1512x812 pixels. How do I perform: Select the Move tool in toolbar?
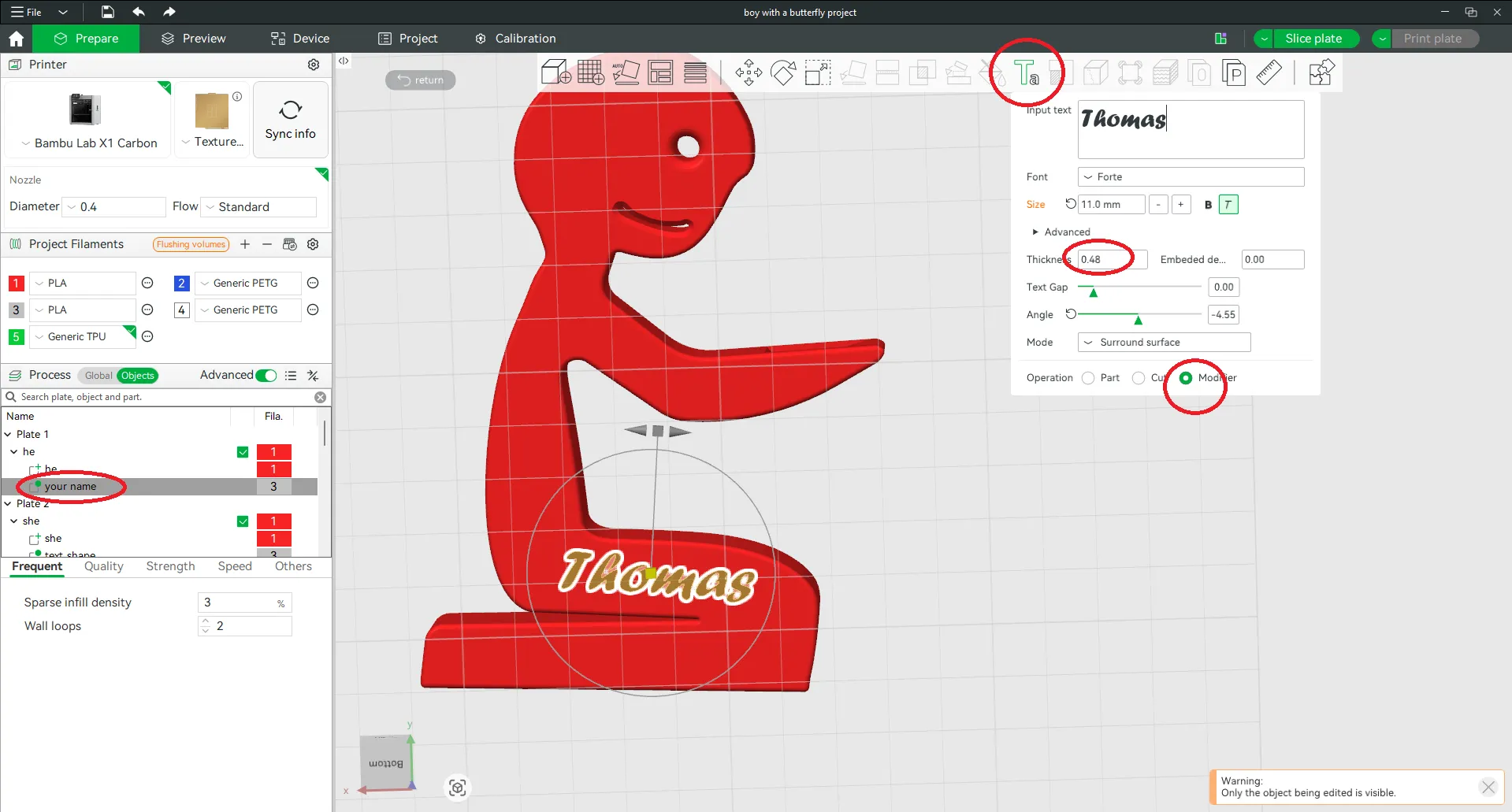pyautogui.click(x=749, y=72)
